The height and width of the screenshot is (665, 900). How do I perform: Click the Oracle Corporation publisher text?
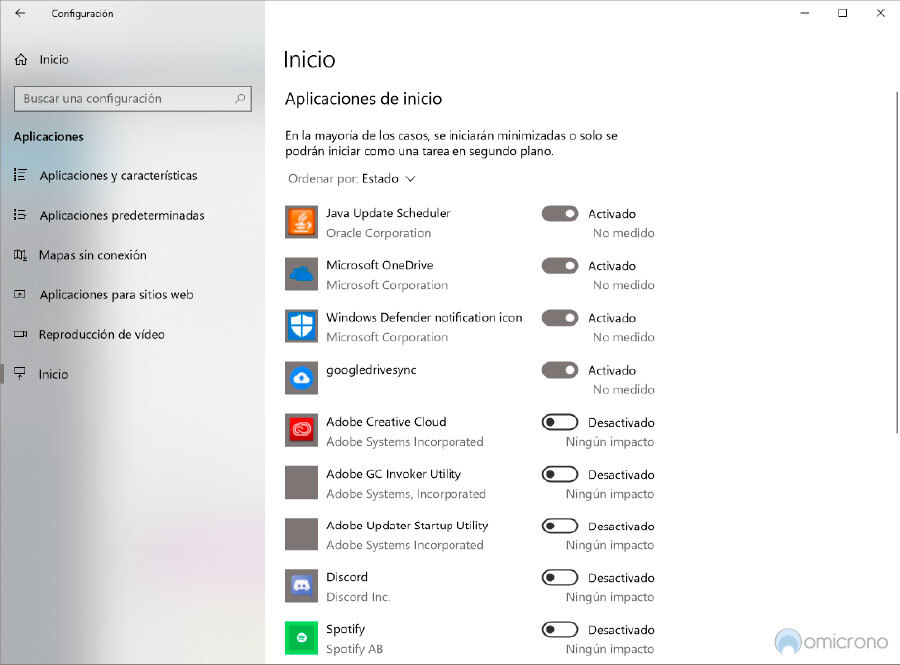(378, 233)
